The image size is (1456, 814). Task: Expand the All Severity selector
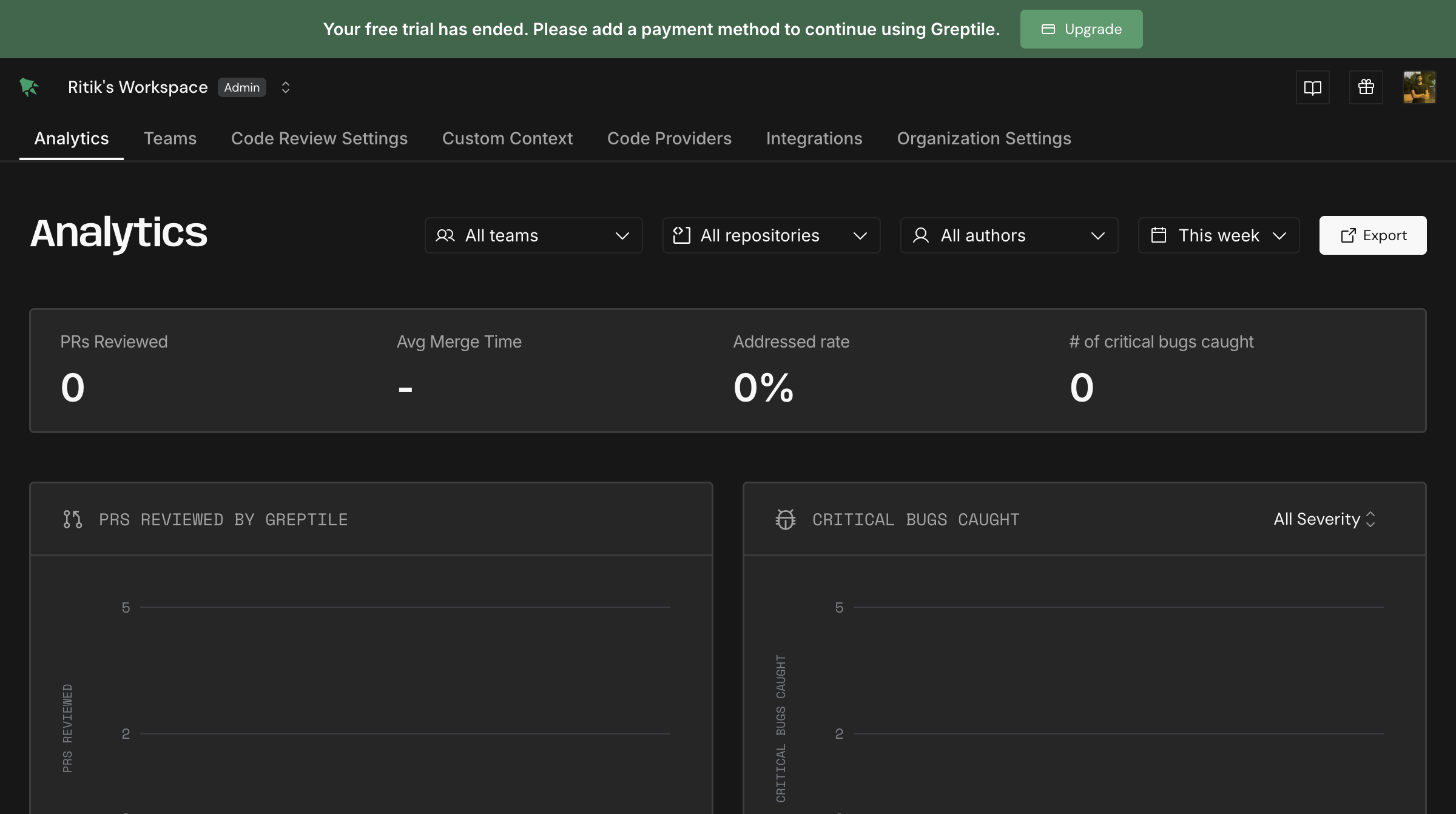coord(1323,519)
